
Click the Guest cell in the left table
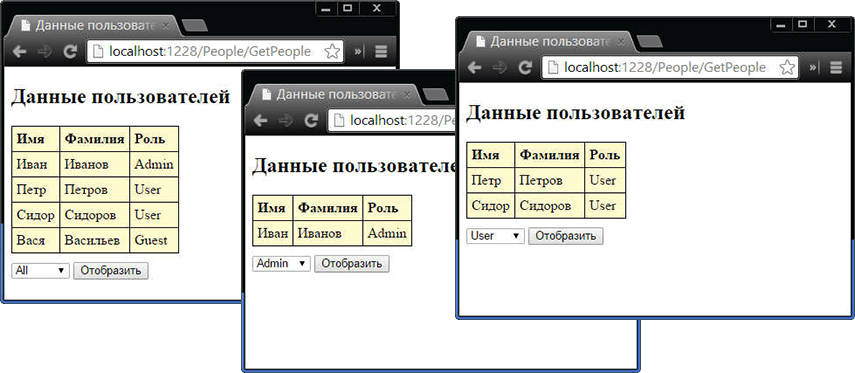coord(154,240)
